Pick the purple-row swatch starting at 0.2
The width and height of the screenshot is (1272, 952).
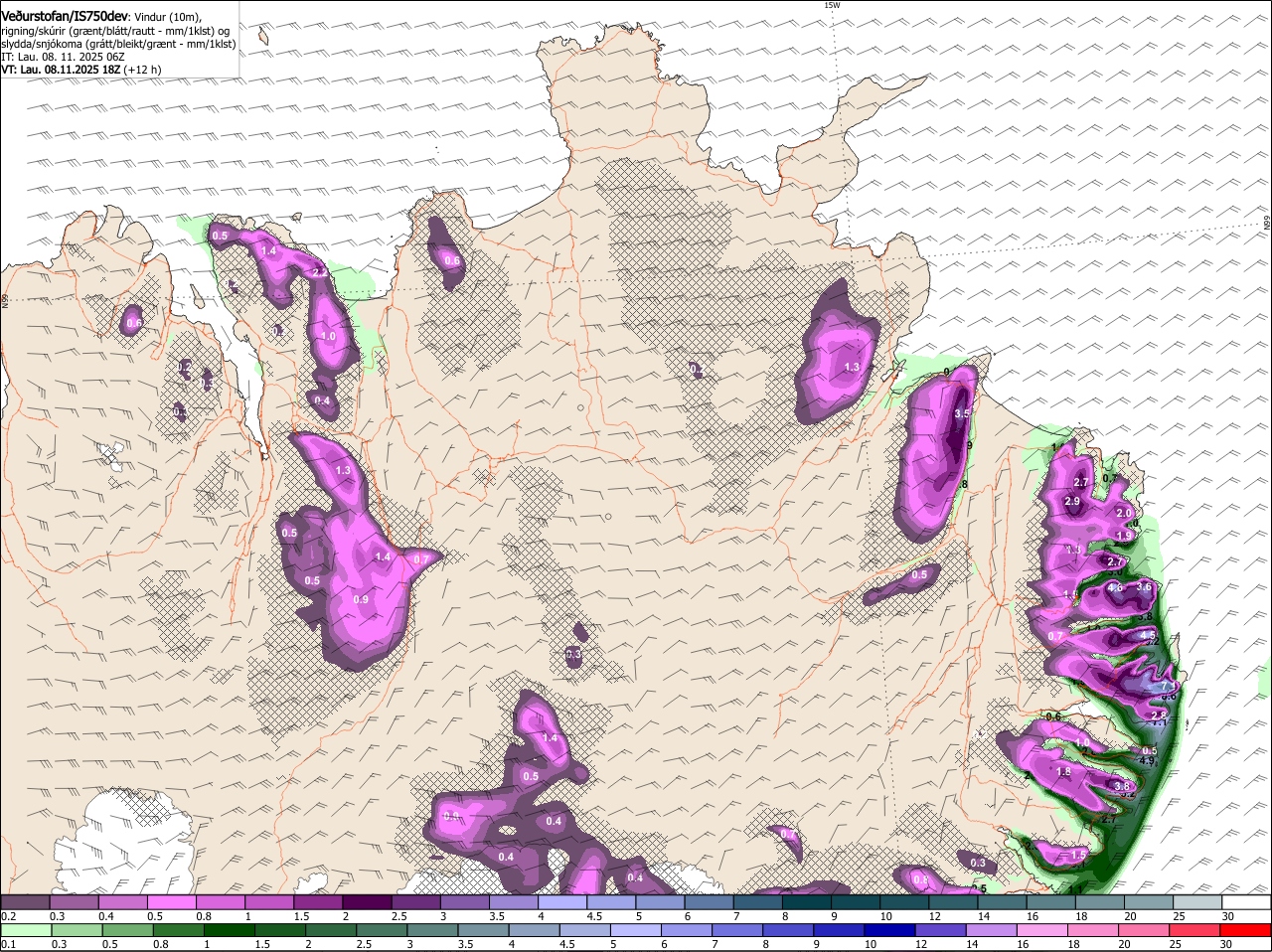pyautogui.click(x=26, y=902)
